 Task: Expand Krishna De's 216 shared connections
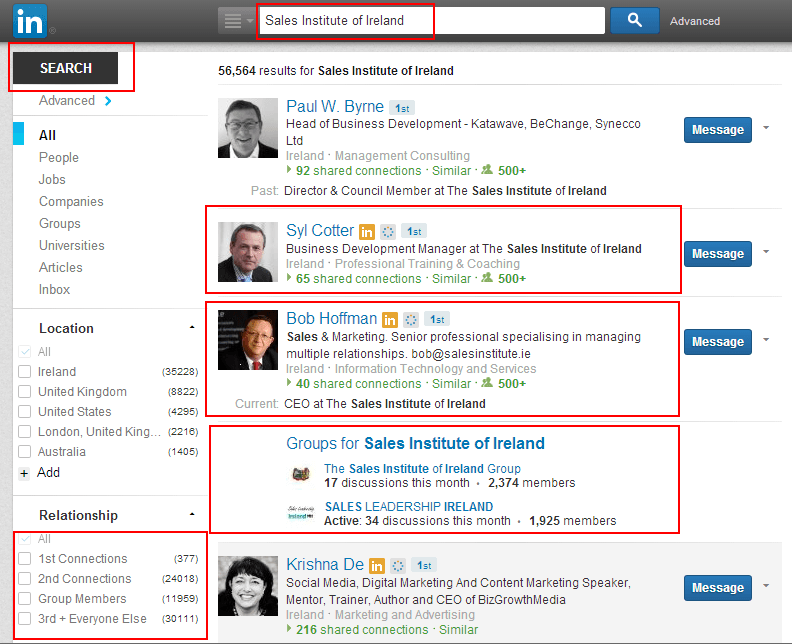[357, 630]
